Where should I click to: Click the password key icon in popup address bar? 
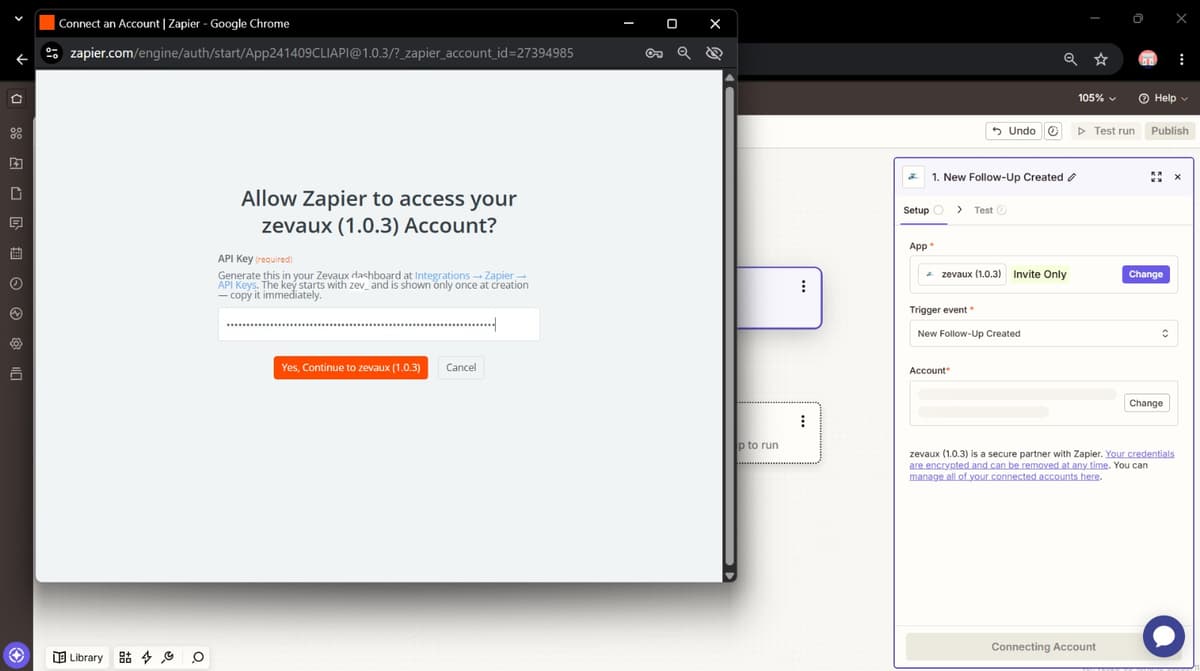pyautogui.click(x=654, y=53)
